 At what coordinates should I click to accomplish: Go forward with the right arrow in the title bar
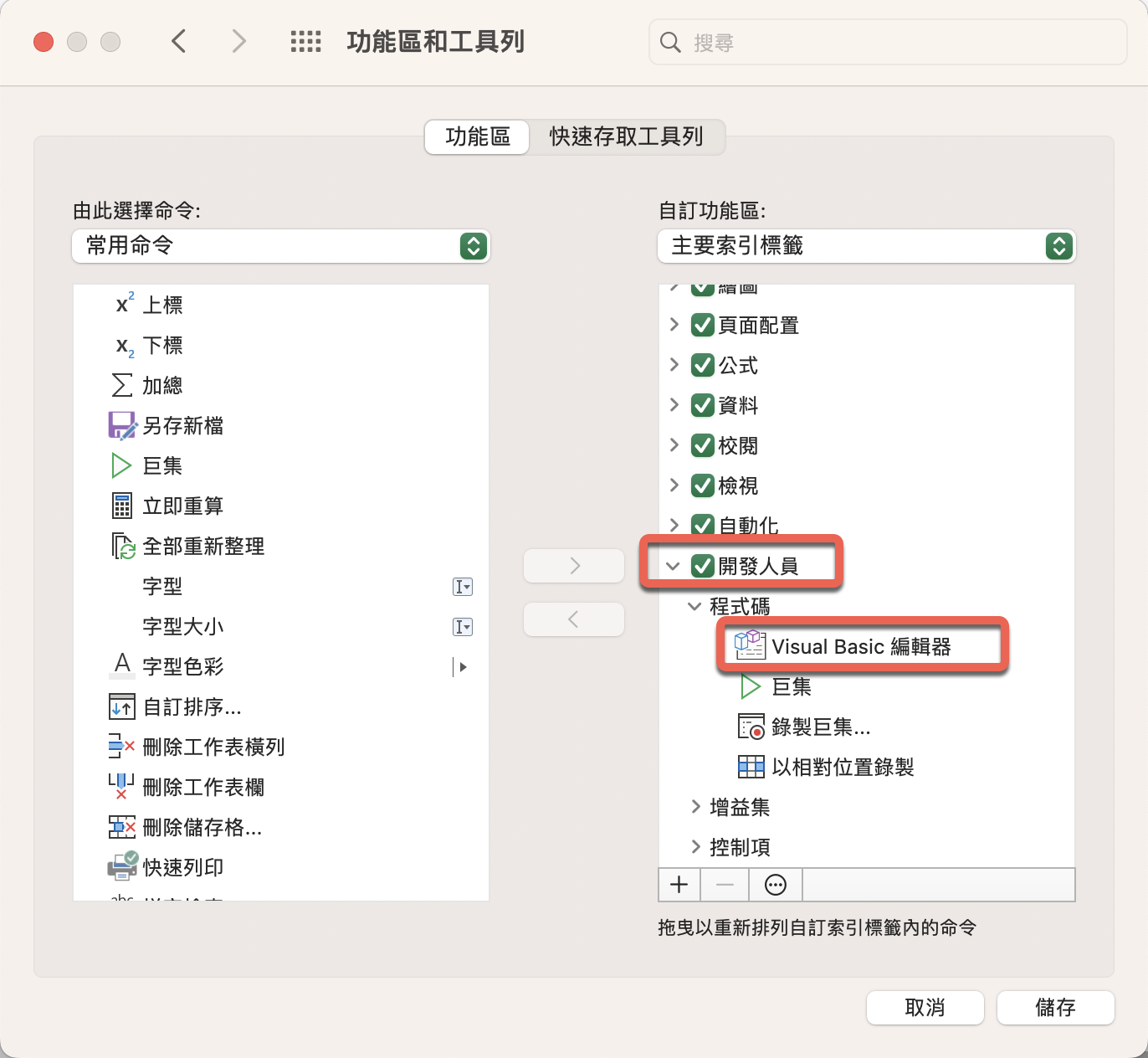click(x=239, y=41)
